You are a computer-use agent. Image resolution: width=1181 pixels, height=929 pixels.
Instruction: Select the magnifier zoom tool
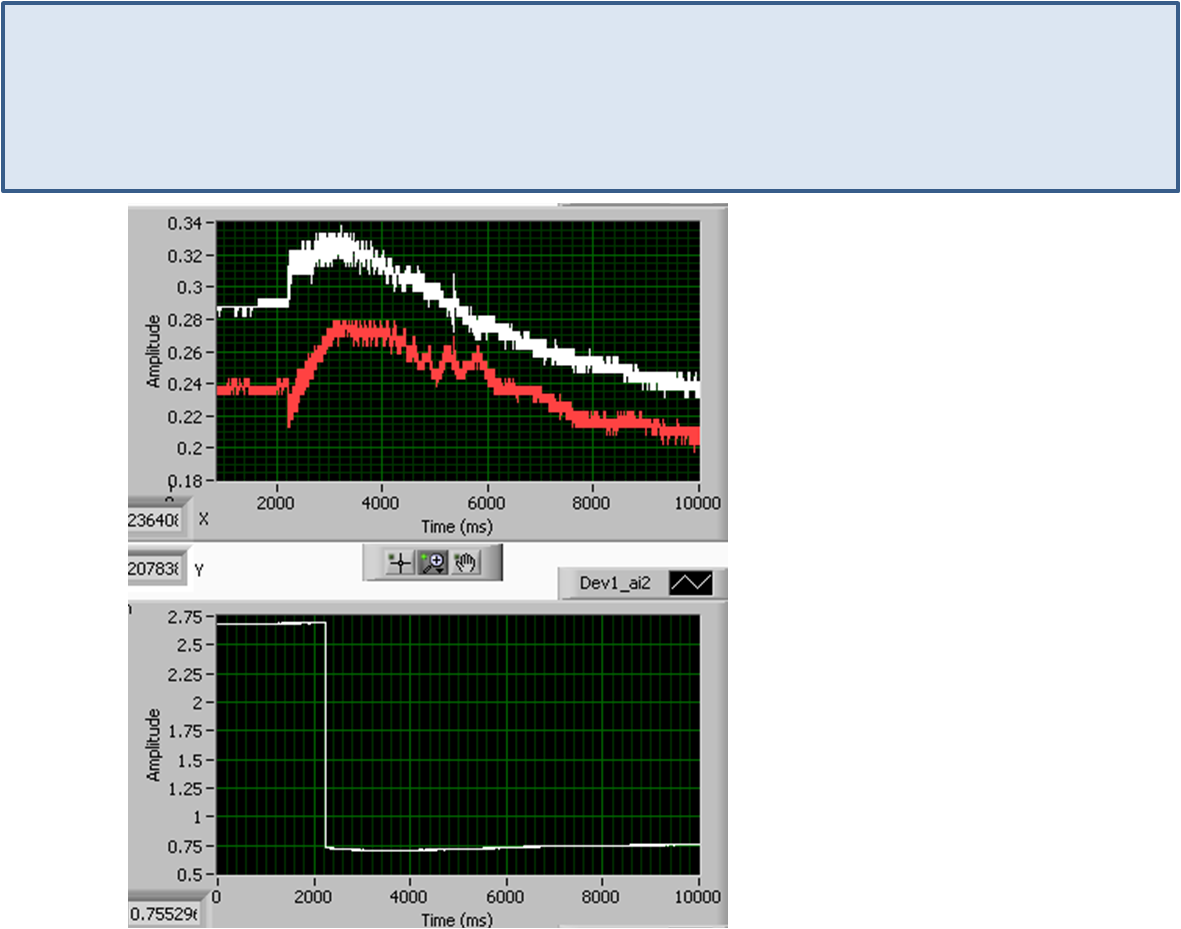tap(432, 563)
